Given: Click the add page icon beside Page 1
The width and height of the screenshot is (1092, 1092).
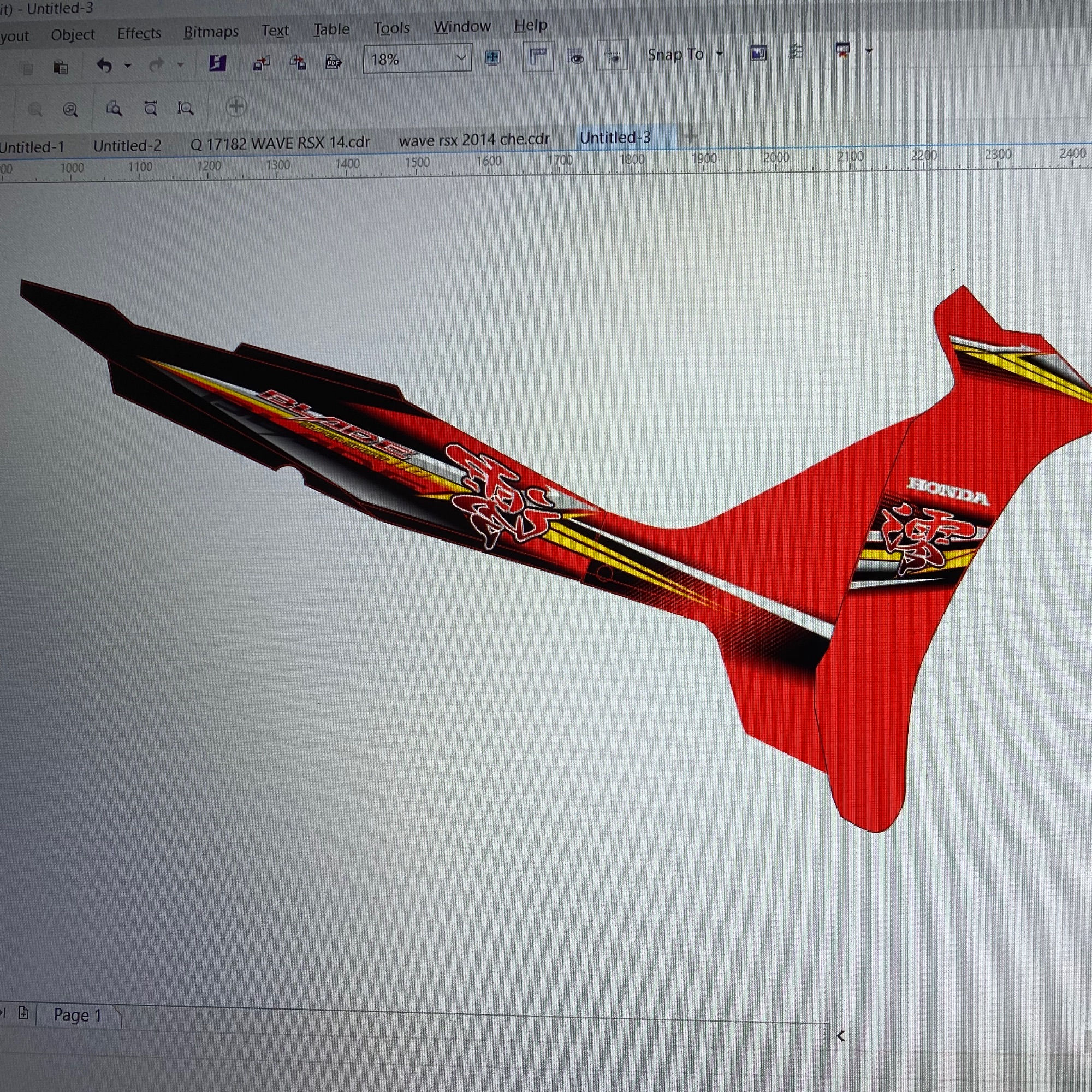Looking at the screenshot, I should click(23, 1012).
